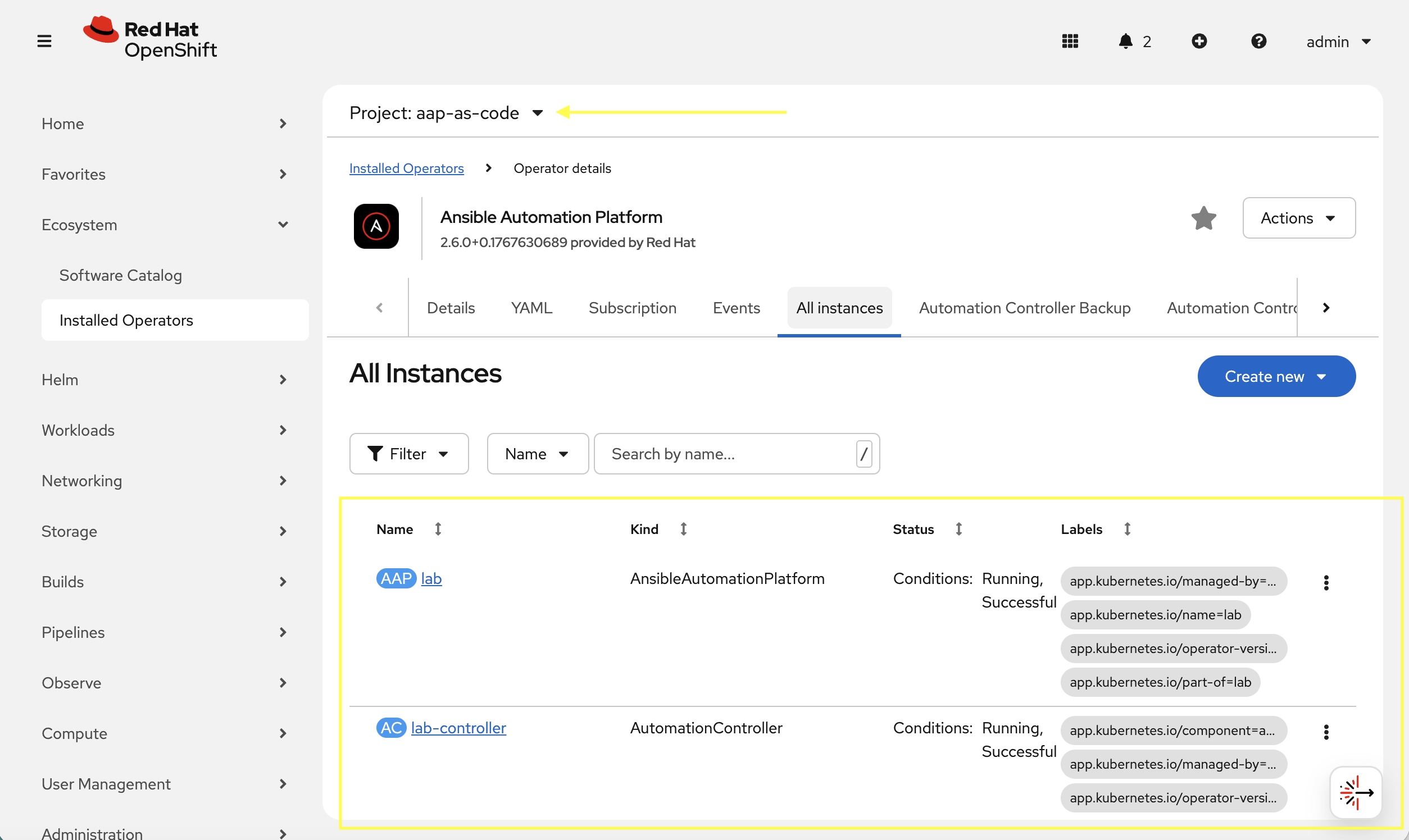Open the lab-controller instance link

point(458,728)
